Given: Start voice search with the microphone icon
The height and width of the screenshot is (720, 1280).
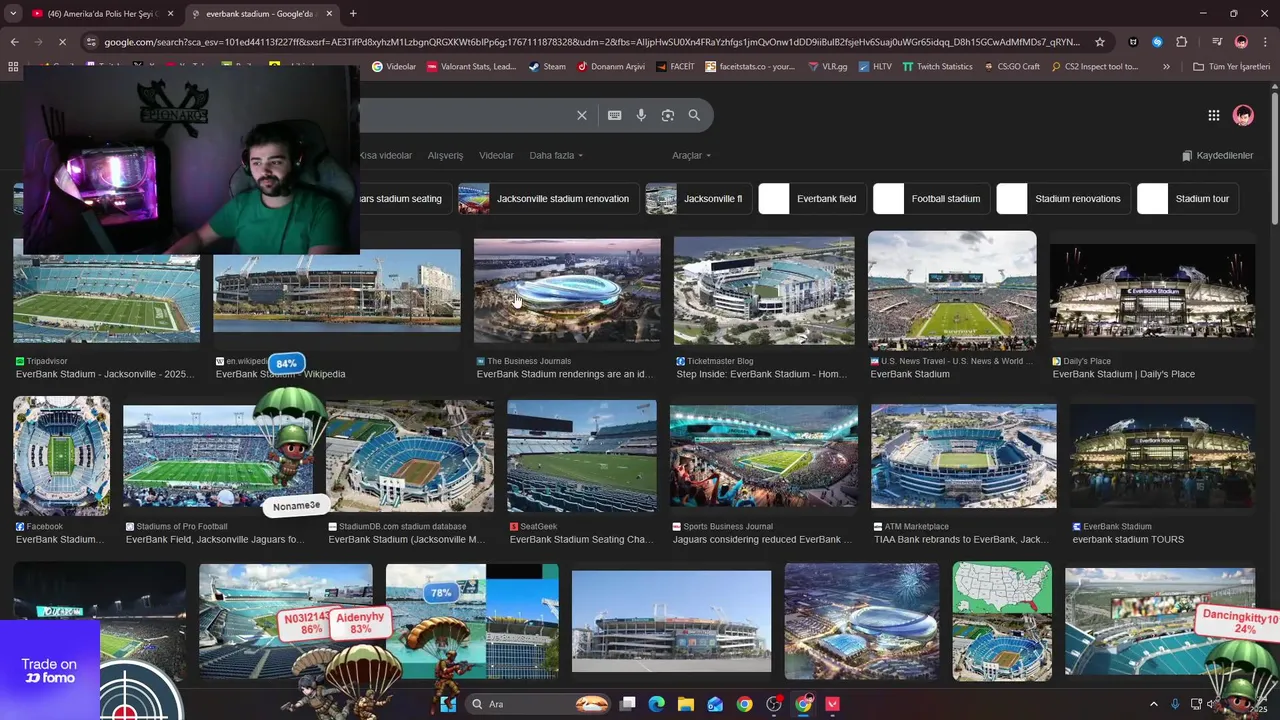Looking at the screenshot, I should point(641,115).
